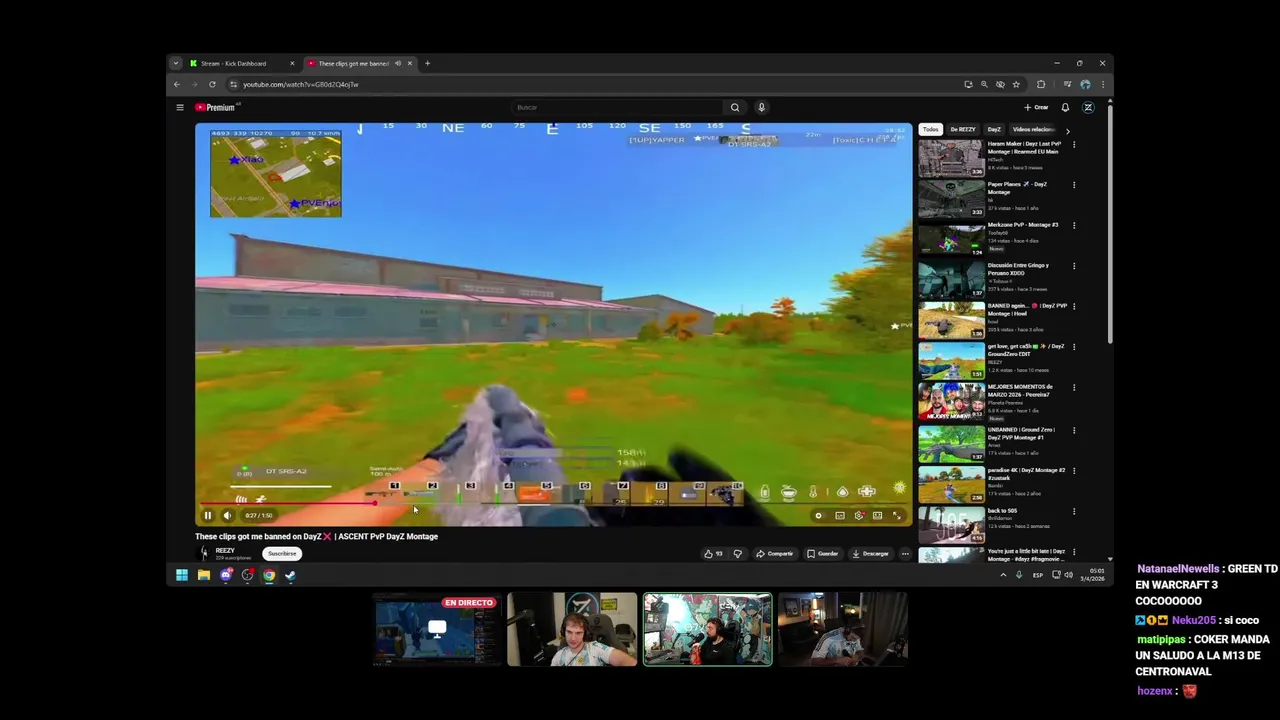Image resolution: width=1280 pixels, height=720 pixels.
Task: Click the Suscribirse button
Action: point(282,554)
